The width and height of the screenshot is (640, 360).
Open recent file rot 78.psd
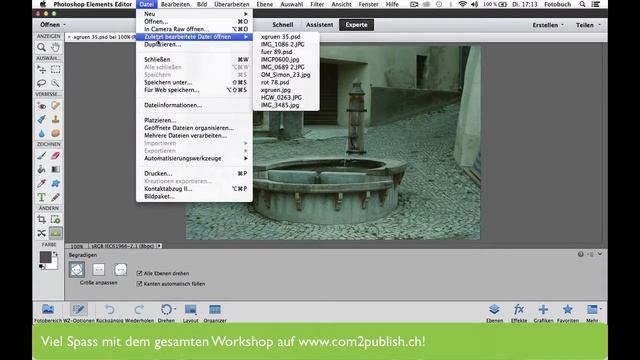(x=286, y=82)
